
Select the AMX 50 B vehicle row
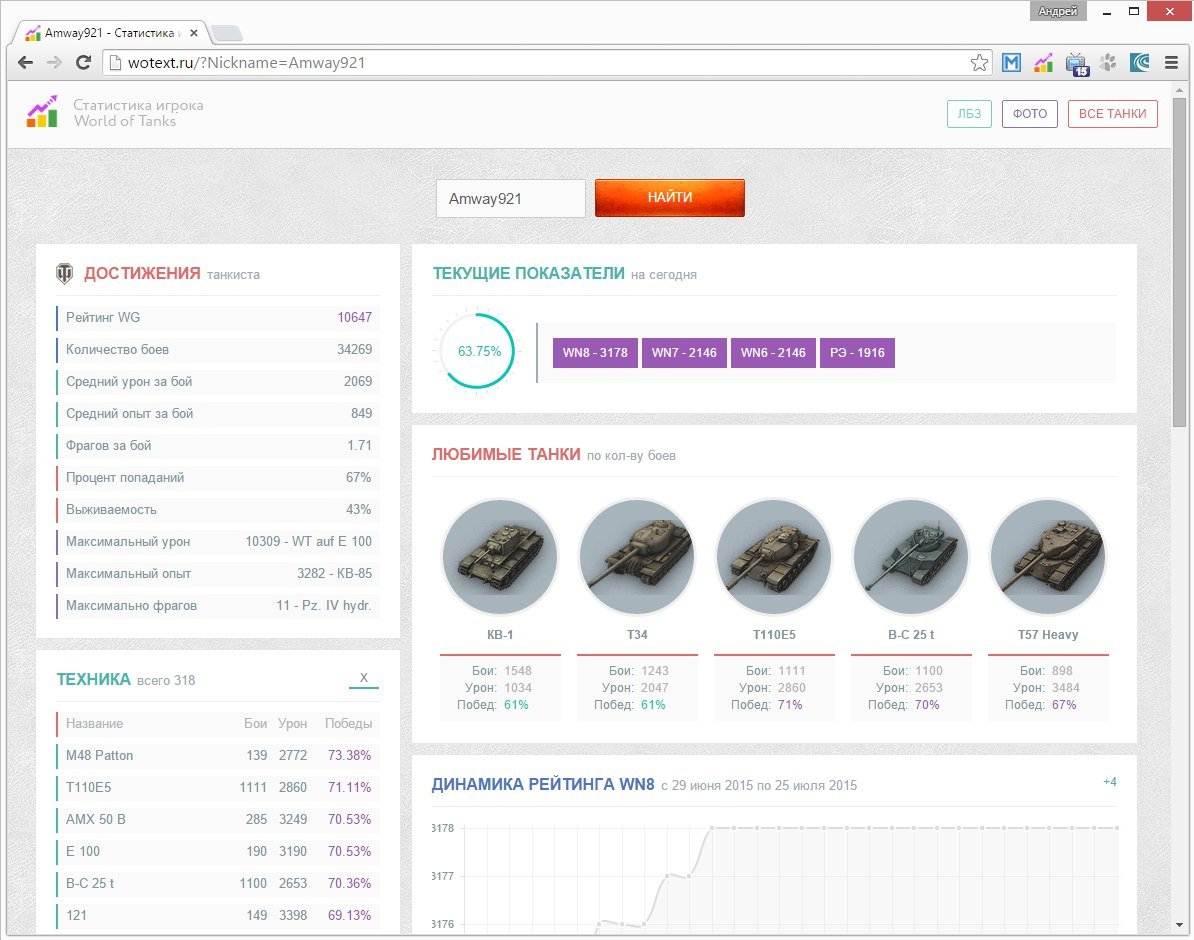pyautogui.click(x=218, y=820)
